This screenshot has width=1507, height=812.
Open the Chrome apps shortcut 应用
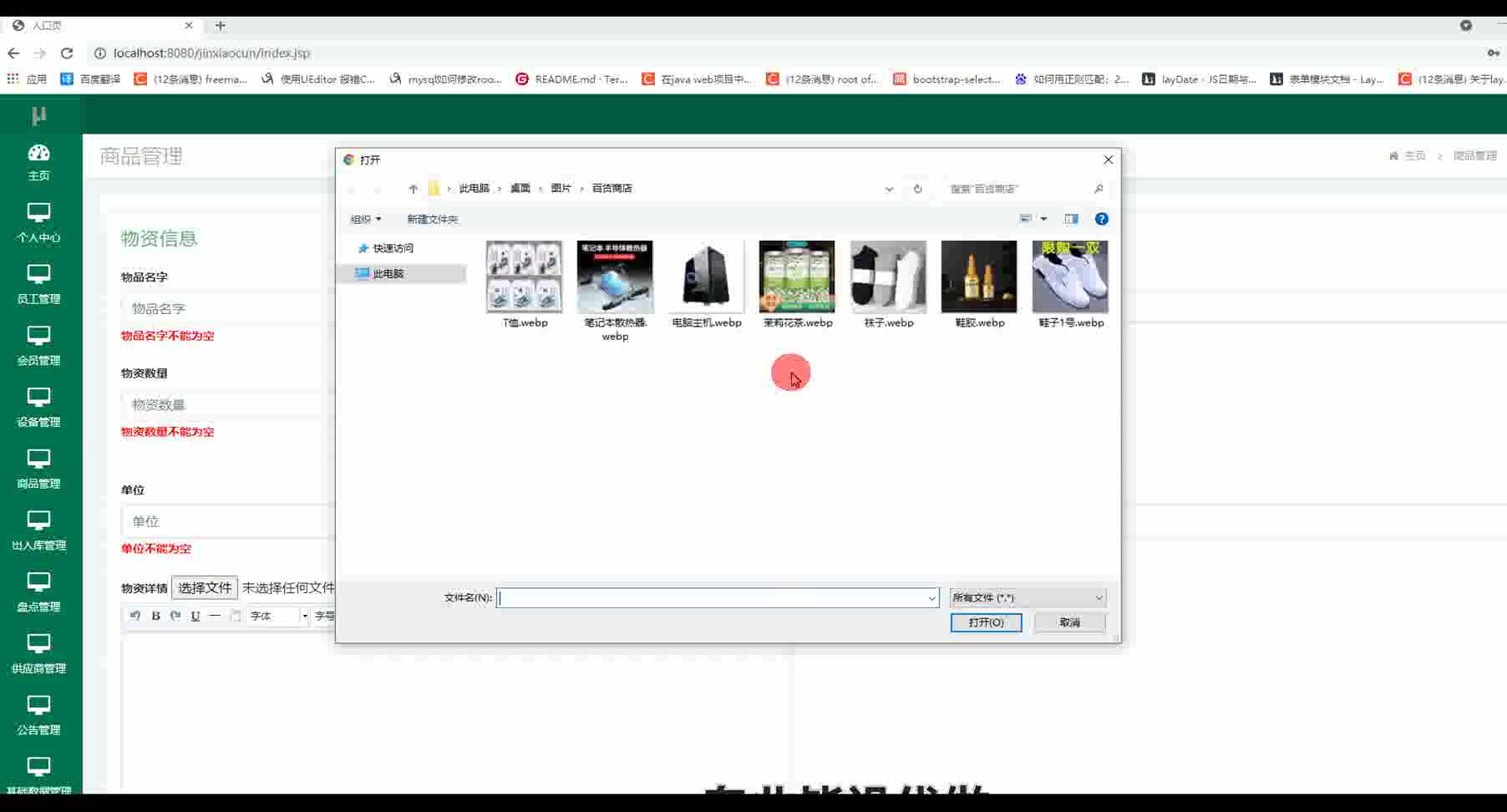click(27, 79)
